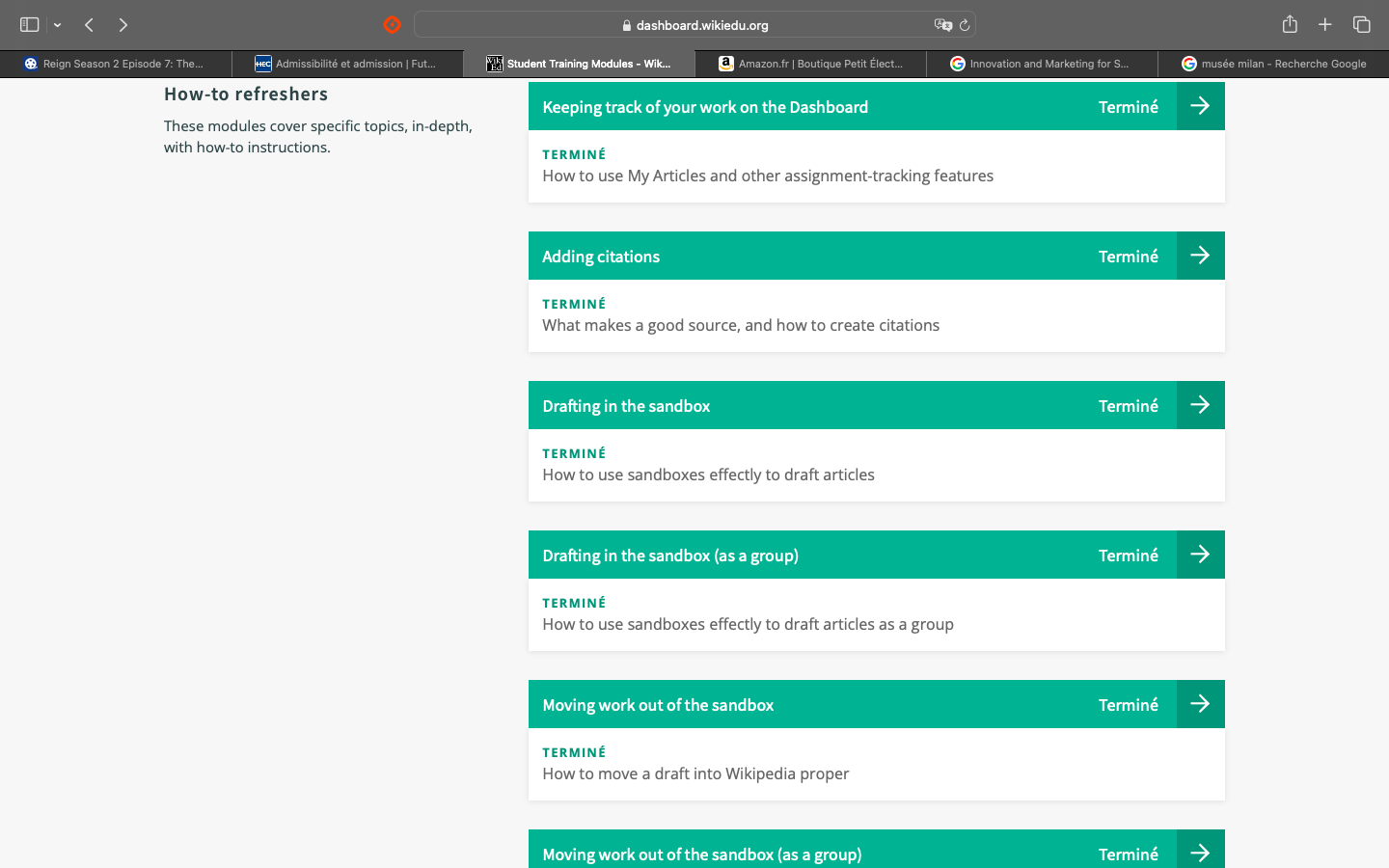The width and height of the screenshot is (1389, 868).
Task: Open arrow for Drafting in the sandbox (as a group)
Action: click(1200, 555)
